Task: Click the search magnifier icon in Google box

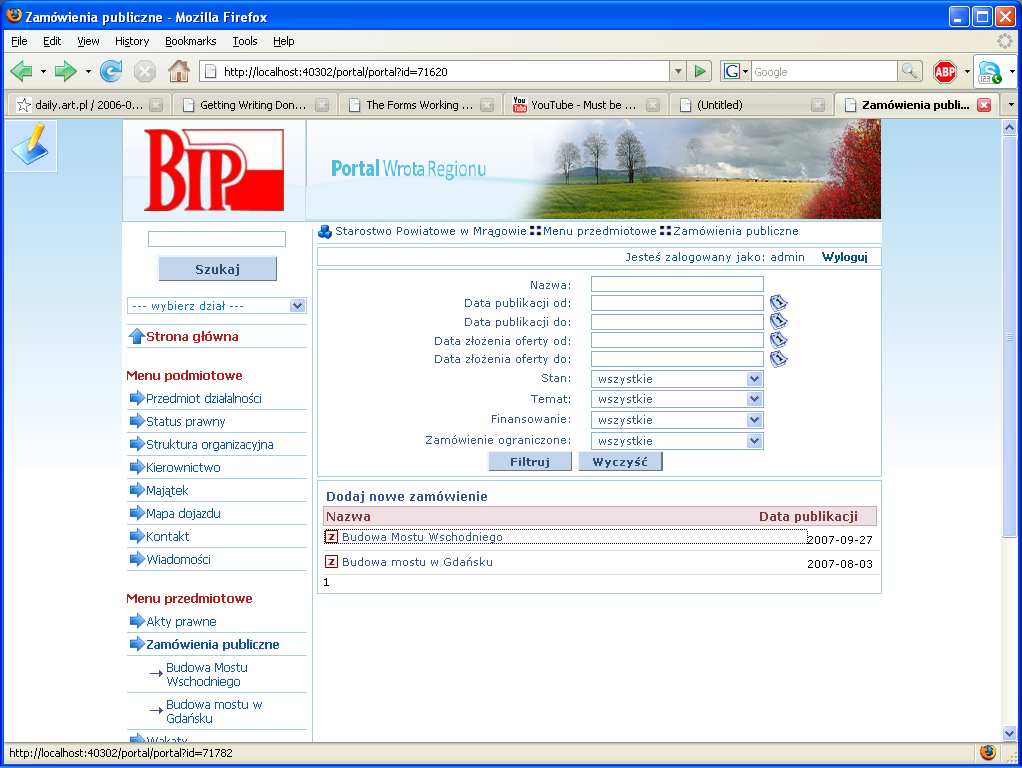Action: (x=908, y=71)
